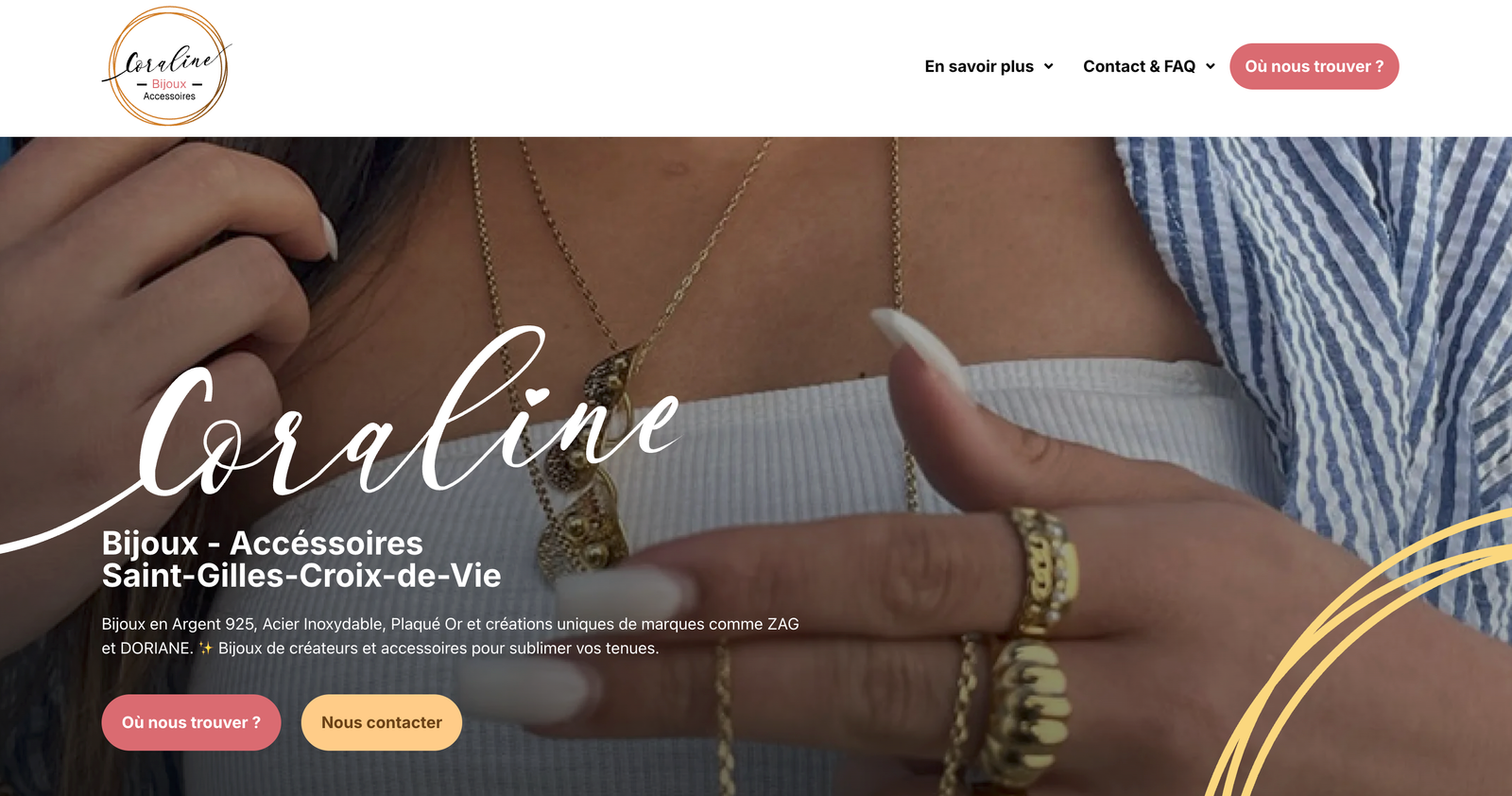This screenshot has width=1512, height=796.
Task: Click the description text mentioning ZAG
Action: (x=450, y=624)
